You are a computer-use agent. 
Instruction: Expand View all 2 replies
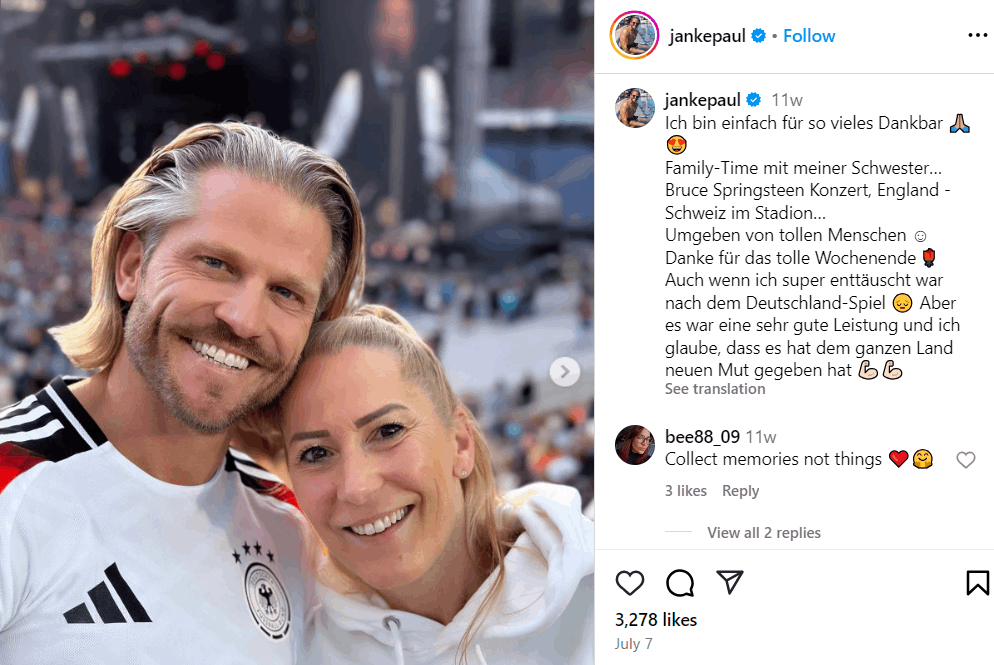tap(763, 533)
